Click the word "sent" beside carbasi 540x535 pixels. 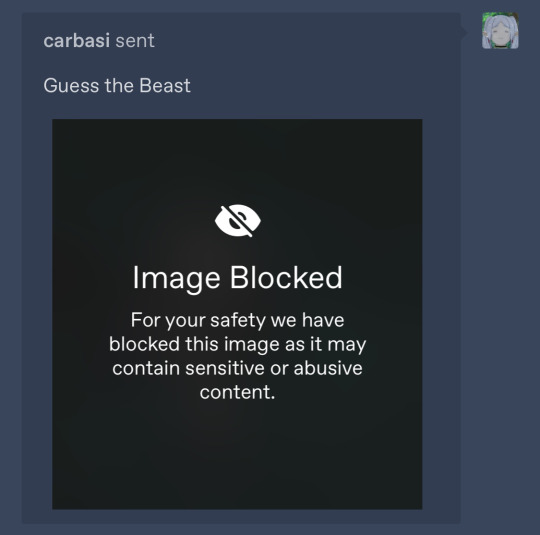[x=135, y=41]
